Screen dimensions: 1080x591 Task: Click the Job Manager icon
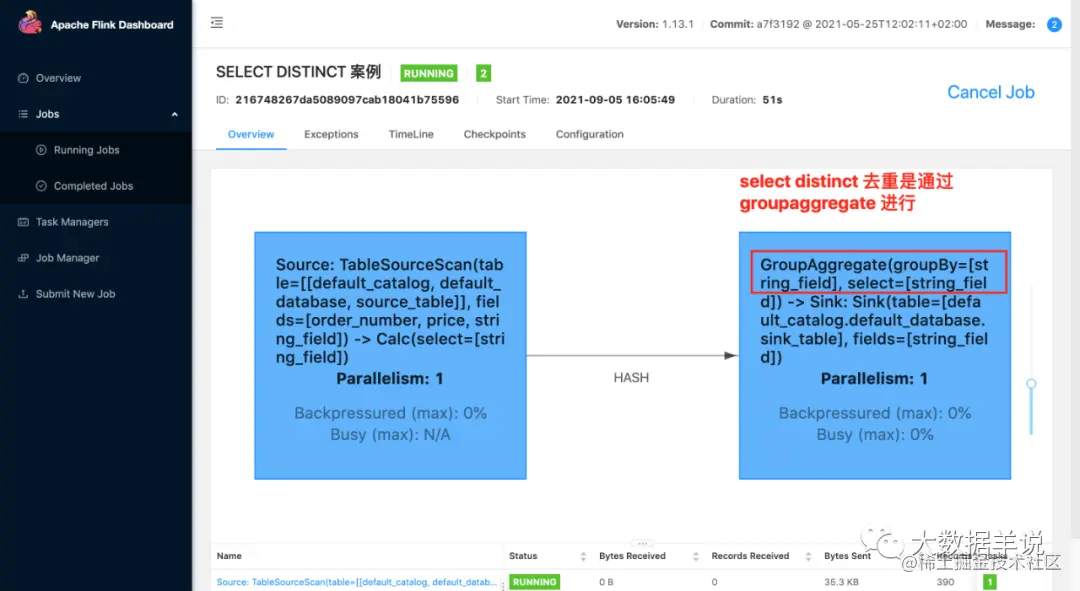point(23,258)
